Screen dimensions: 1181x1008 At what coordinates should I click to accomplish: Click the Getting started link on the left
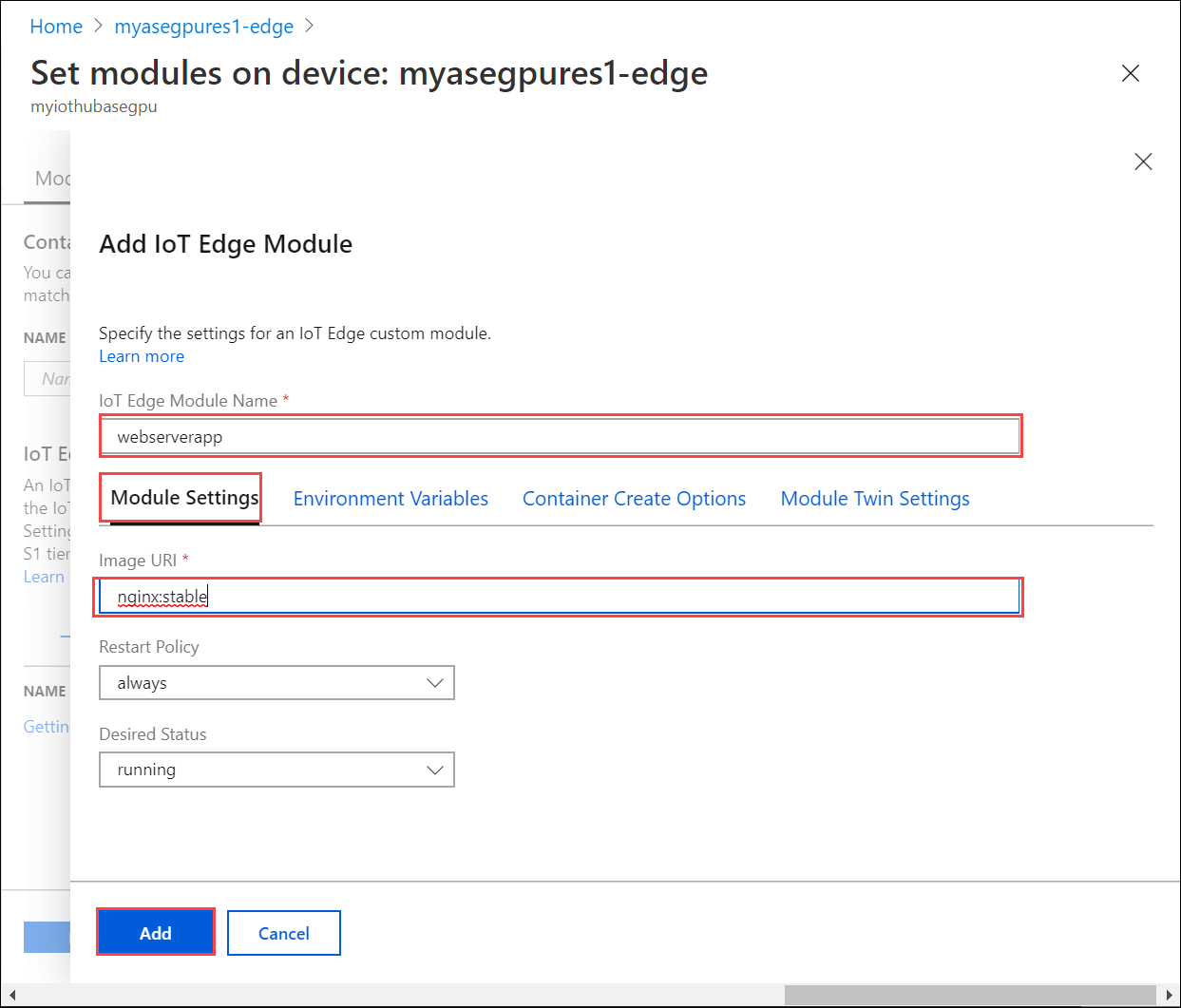(46, 726)
